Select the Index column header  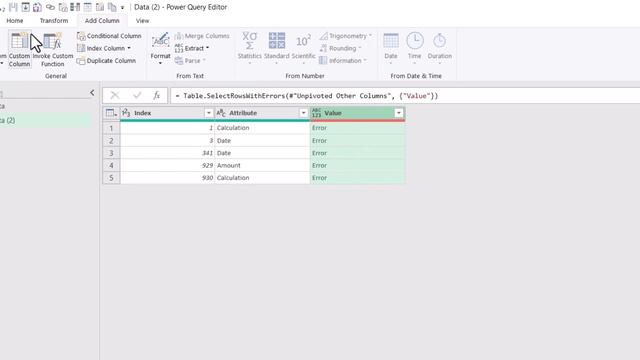pos(167,113)
